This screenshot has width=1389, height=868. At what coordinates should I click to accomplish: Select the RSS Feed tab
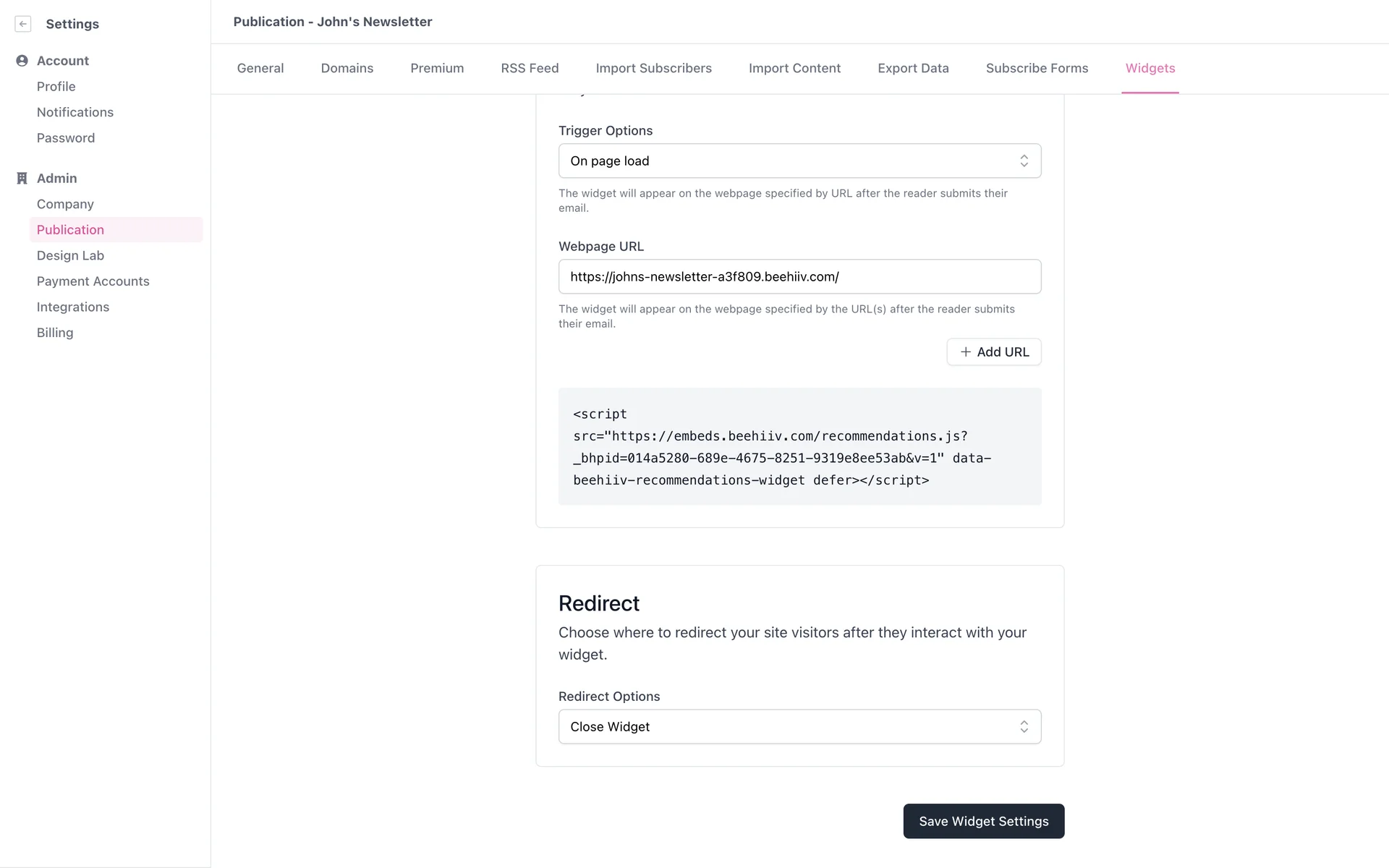click(x=530, y=68)
